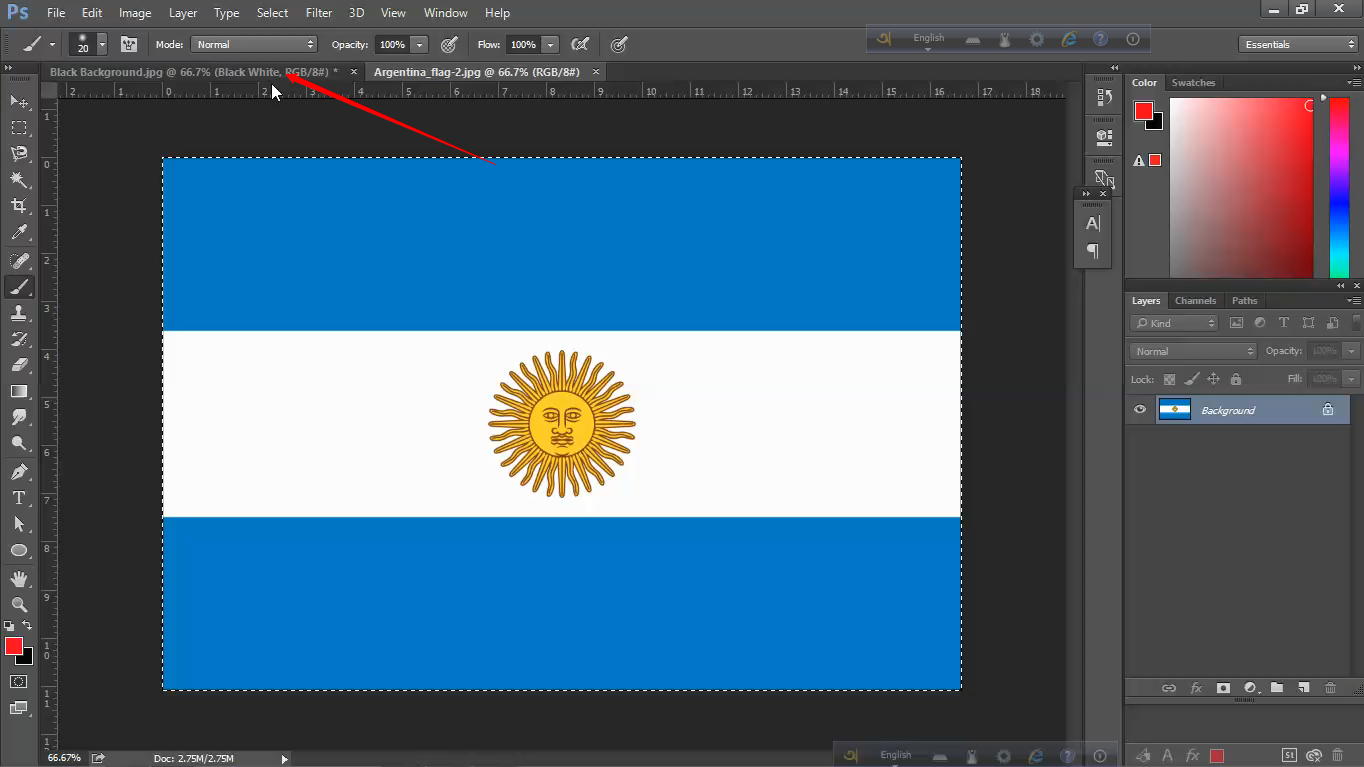Select the Dodge tool

point(19,443)
